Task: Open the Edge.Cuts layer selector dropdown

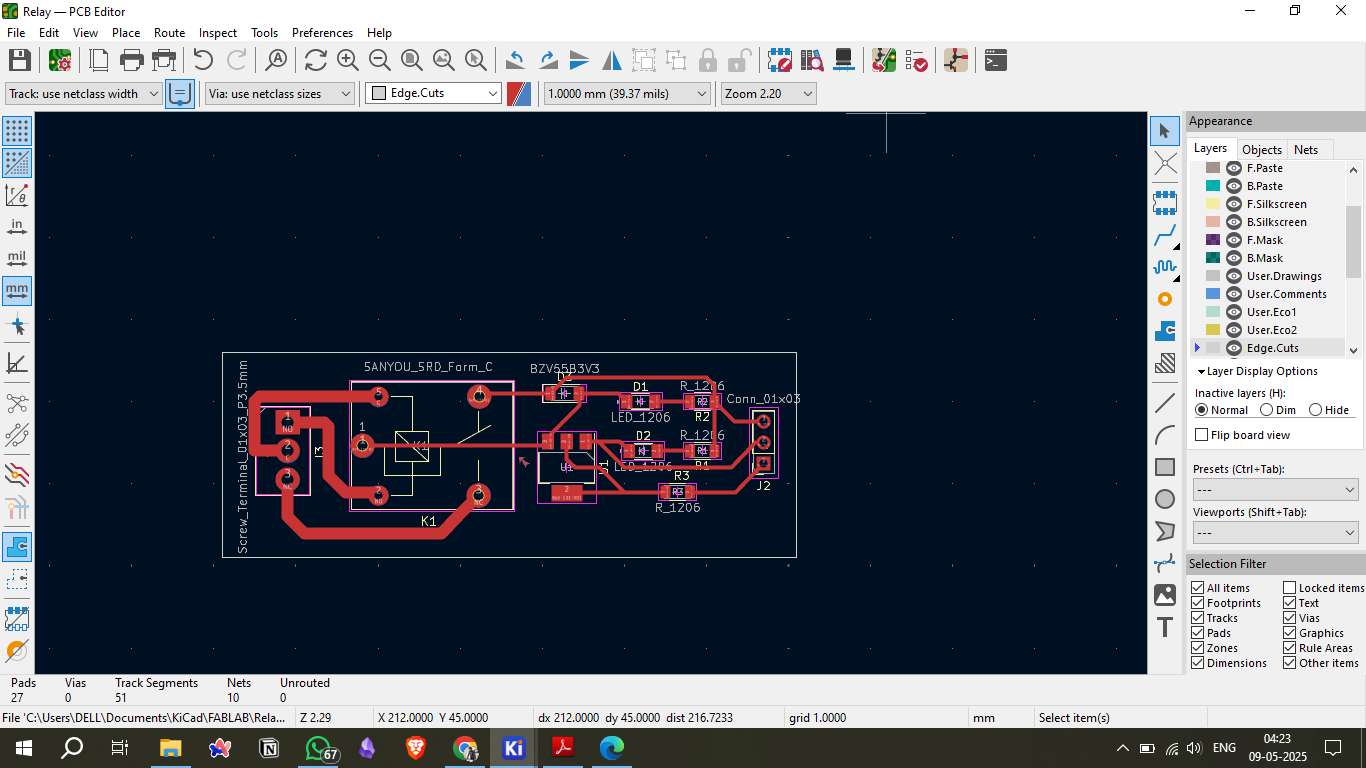Action: point(433,93)
